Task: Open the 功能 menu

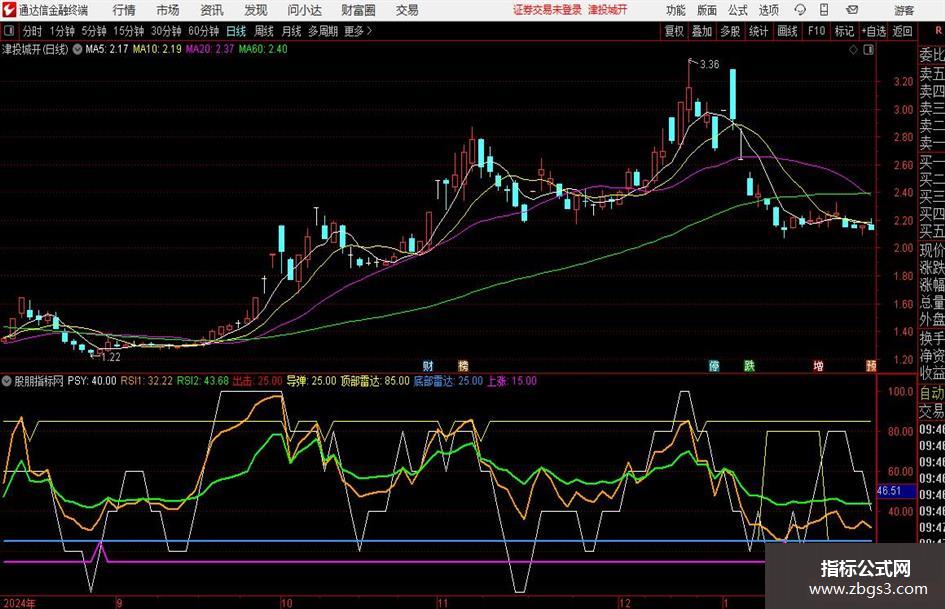Action: (x=676, y=10)
